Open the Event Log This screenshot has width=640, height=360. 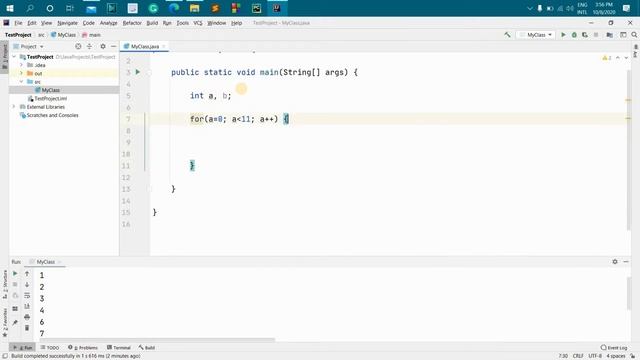[614, 348]
